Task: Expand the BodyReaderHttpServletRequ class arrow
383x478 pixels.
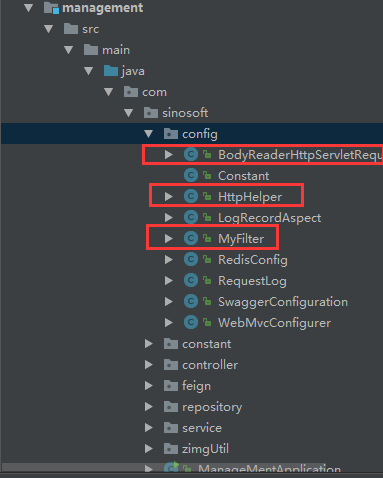Action: [x=169, y=154]
